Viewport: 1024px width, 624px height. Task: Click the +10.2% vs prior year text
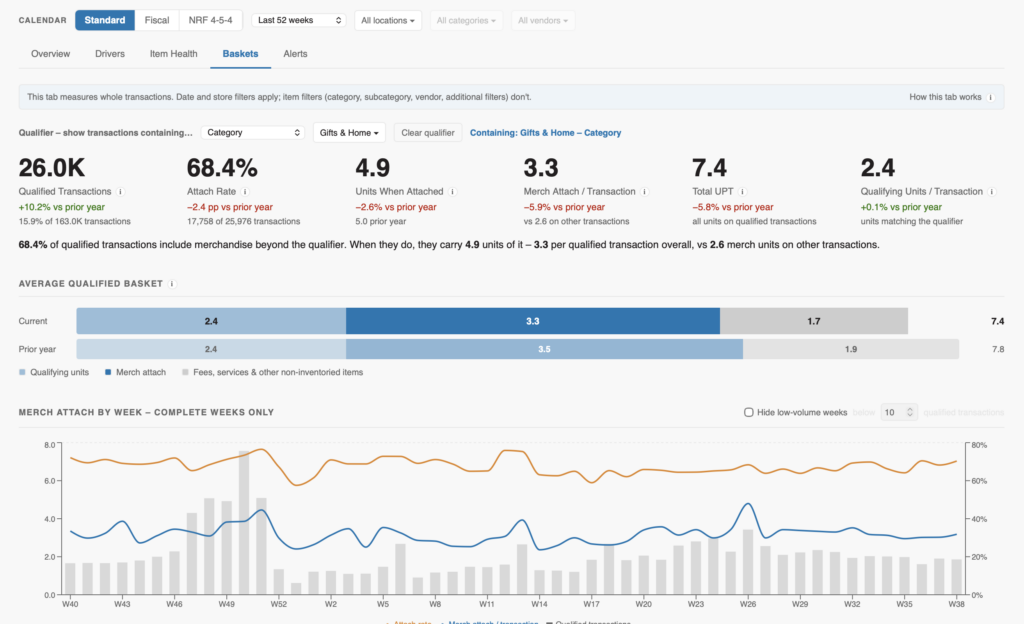(x=61, y=208)
